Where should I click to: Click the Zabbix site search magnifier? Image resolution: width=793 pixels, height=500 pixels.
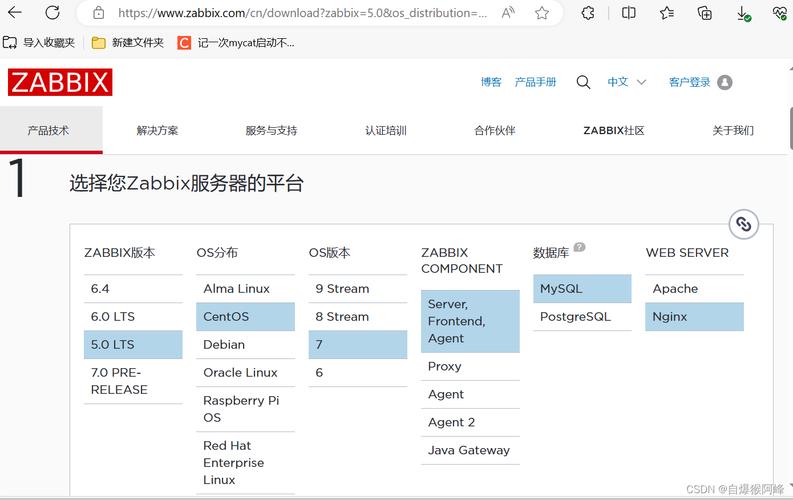click(x=583, y=82)
